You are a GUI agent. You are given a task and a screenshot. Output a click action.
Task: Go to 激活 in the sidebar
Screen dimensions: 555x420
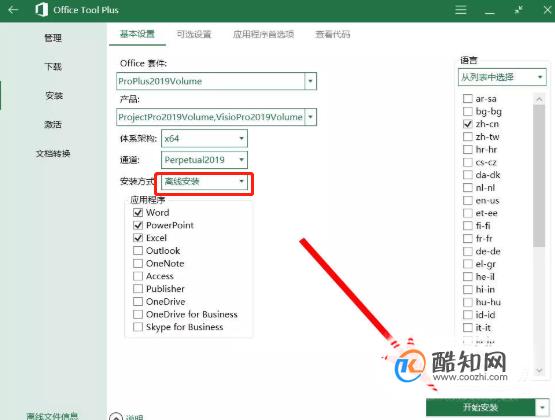(53, 125)
